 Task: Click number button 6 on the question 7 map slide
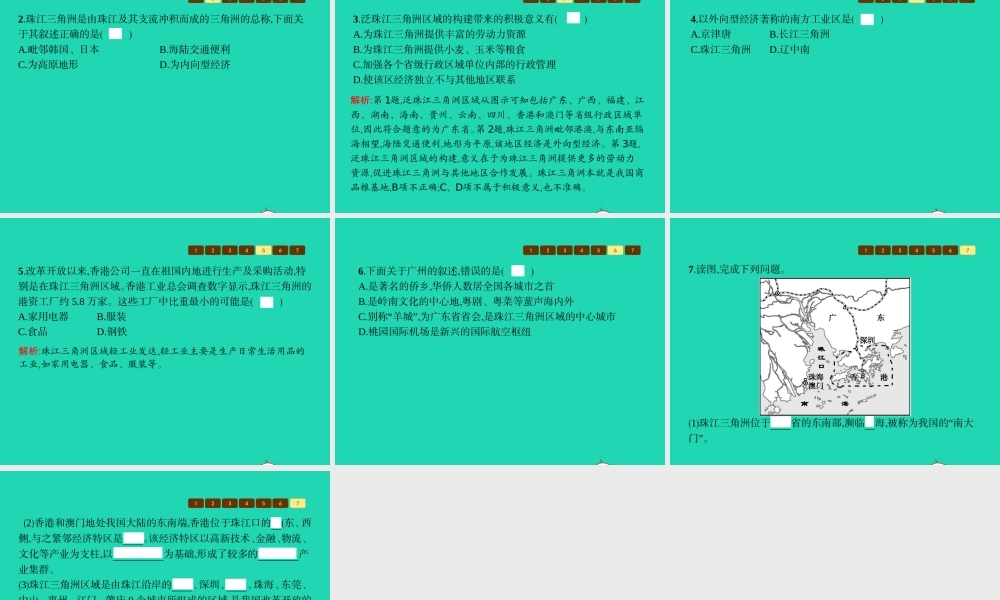(950, 251)
